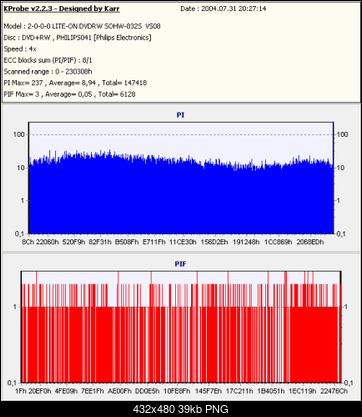Click the PIF x-axis label '1EC119h'

click(x=302, y=391)
